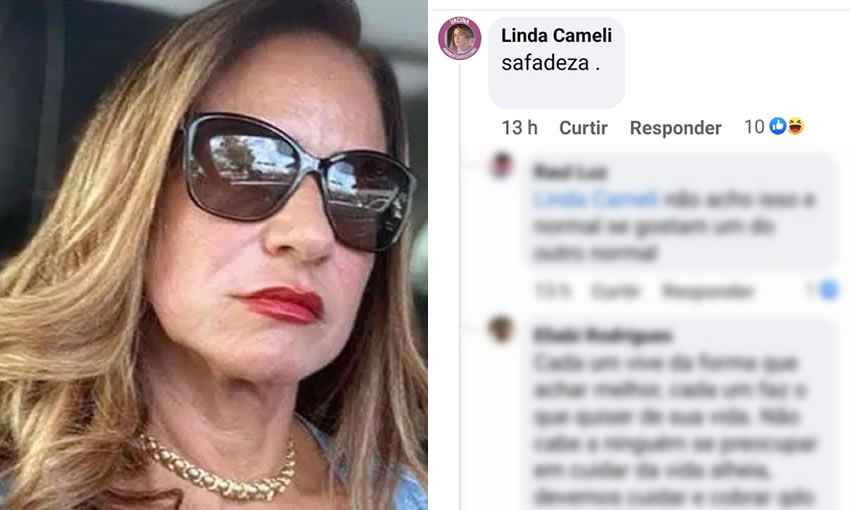
Task: Open Linda Cameli's profile picture avatar
Action: tap(460, 38)
